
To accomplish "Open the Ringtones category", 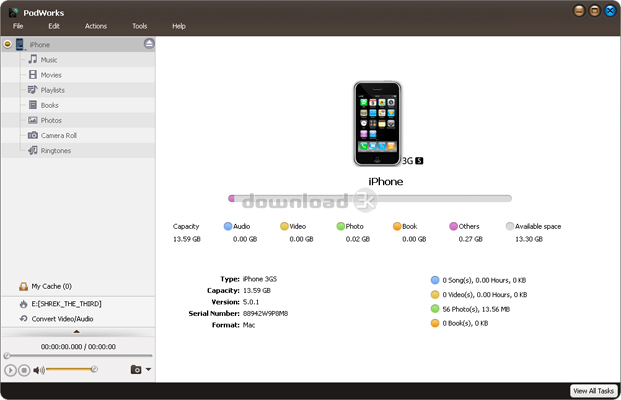I will [54, 150].
